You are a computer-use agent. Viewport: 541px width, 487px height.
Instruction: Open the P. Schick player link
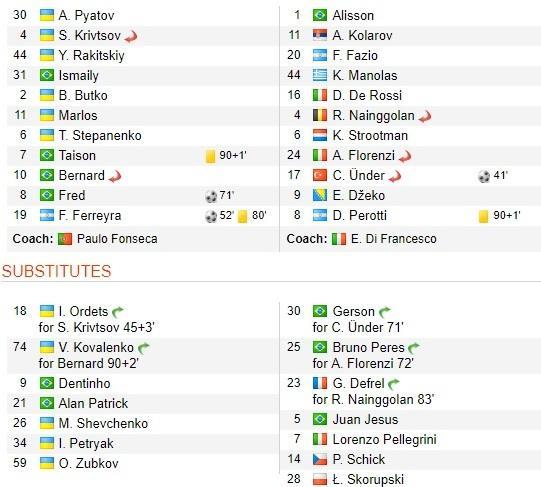[359, 460]
